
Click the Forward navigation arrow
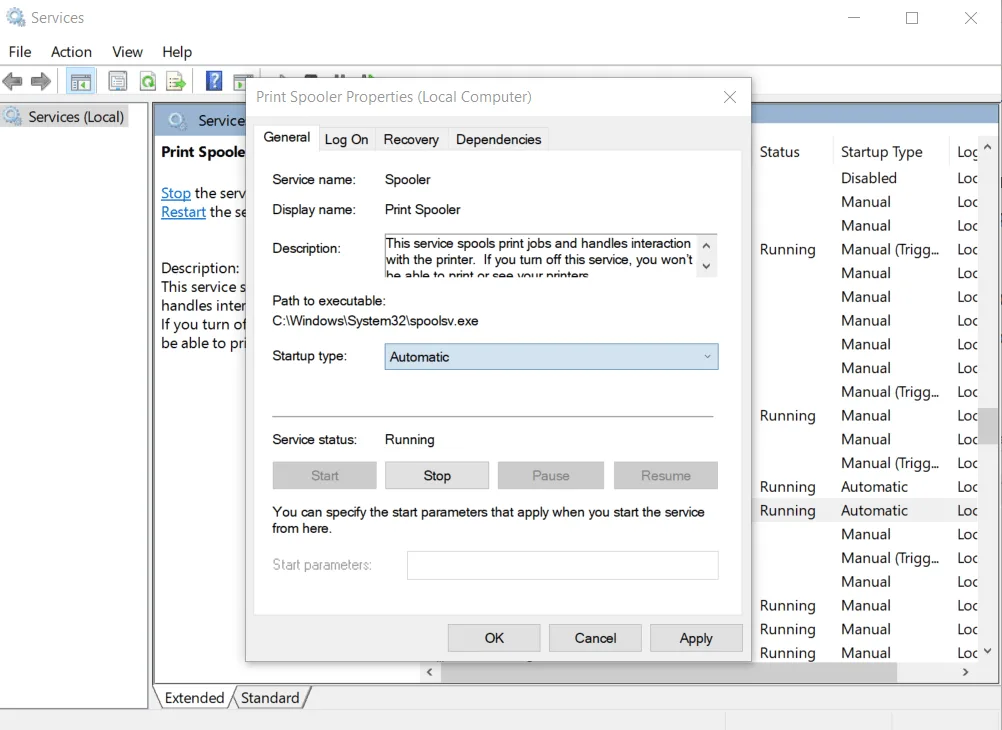pos(40,81)
